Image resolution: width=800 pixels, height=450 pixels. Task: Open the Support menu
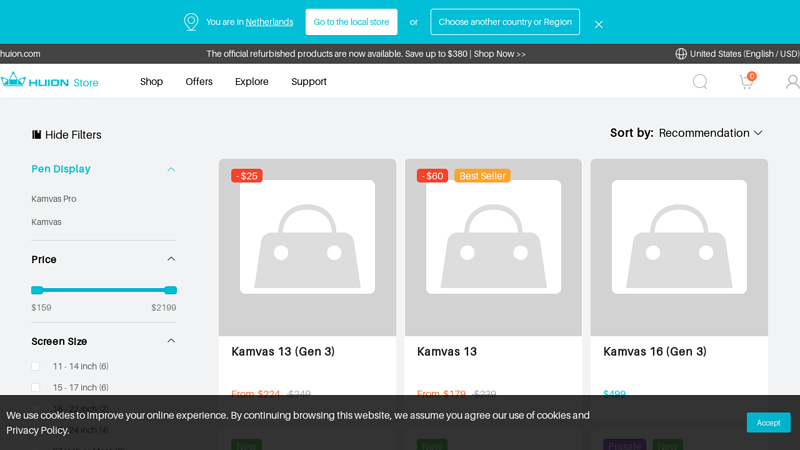click(x=309, y=82)
